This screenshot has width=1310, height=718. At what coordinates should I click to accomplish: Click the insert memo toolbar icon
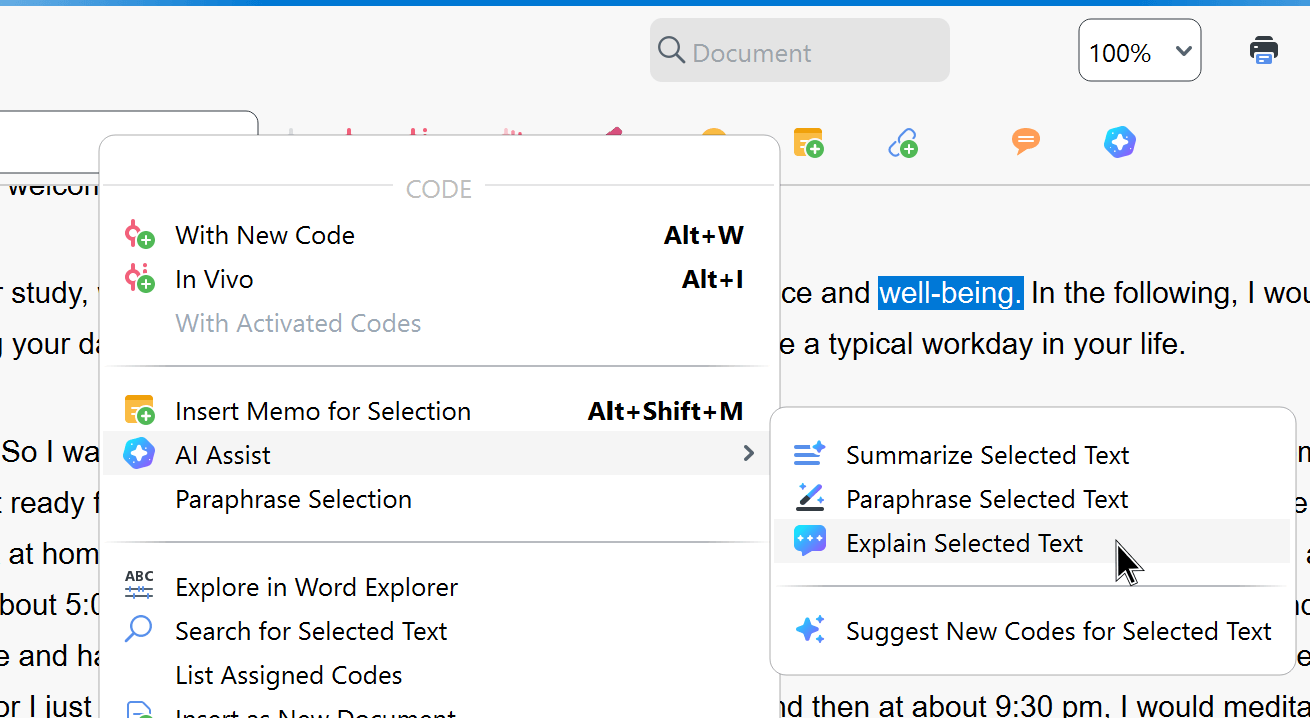[808, 142]
